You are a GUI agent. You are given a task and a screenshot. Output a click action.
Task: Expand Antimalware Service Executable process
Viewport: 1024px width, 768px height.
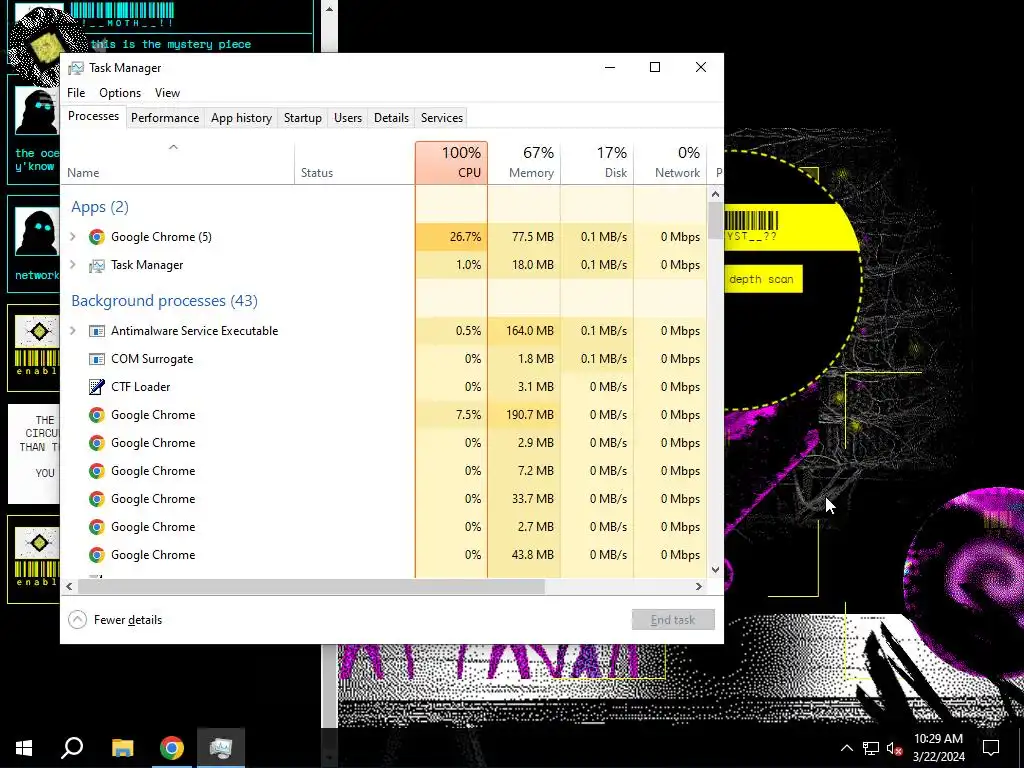click(73, 331)
